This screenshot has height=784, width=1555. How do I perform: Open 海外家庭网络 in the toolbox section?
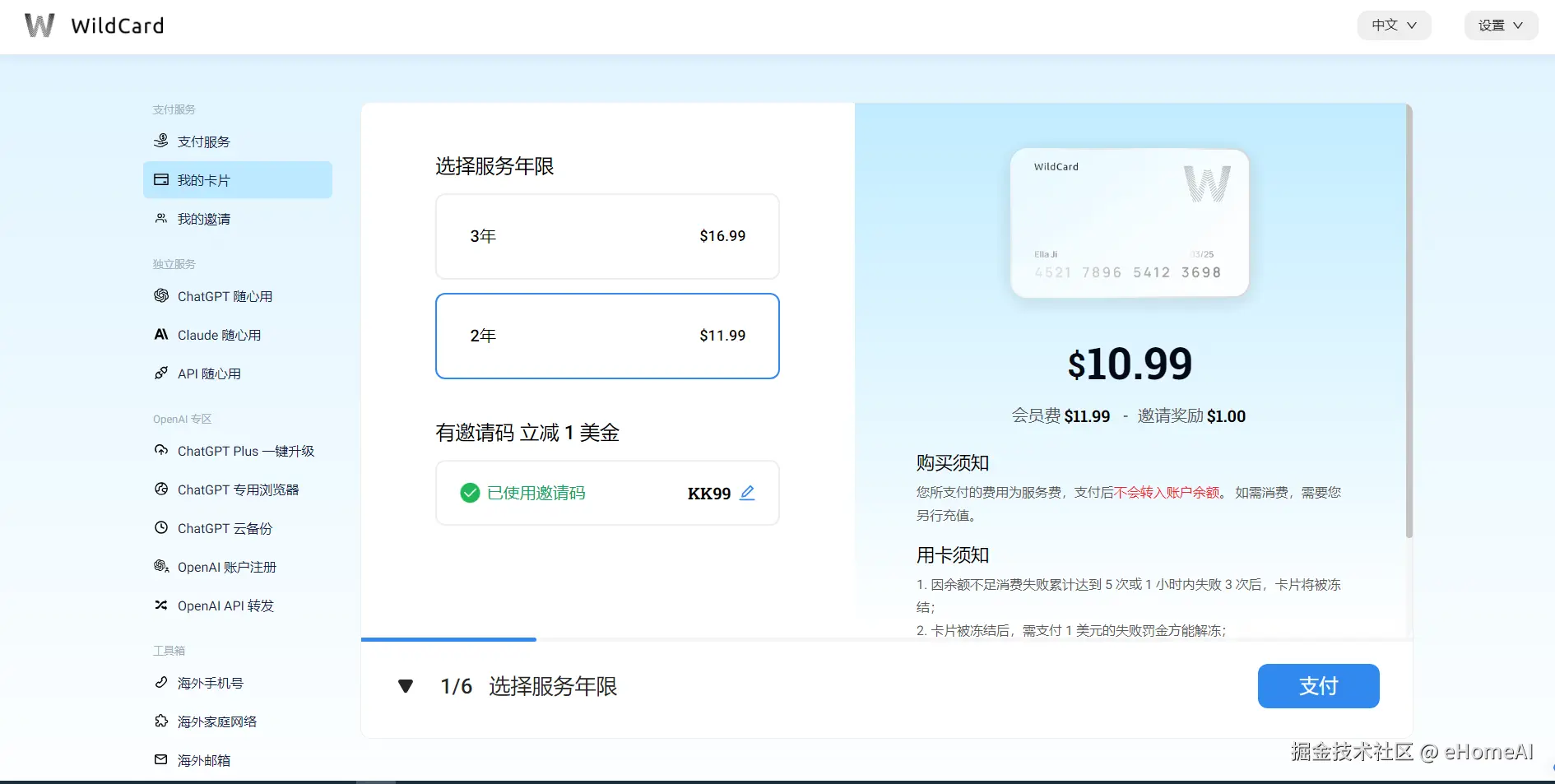[x=238, y=721]
